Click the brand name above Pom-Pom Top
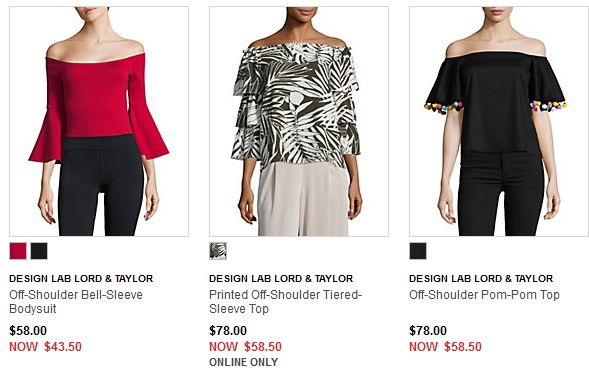This screenshot has height=382, width=589. 481,279
